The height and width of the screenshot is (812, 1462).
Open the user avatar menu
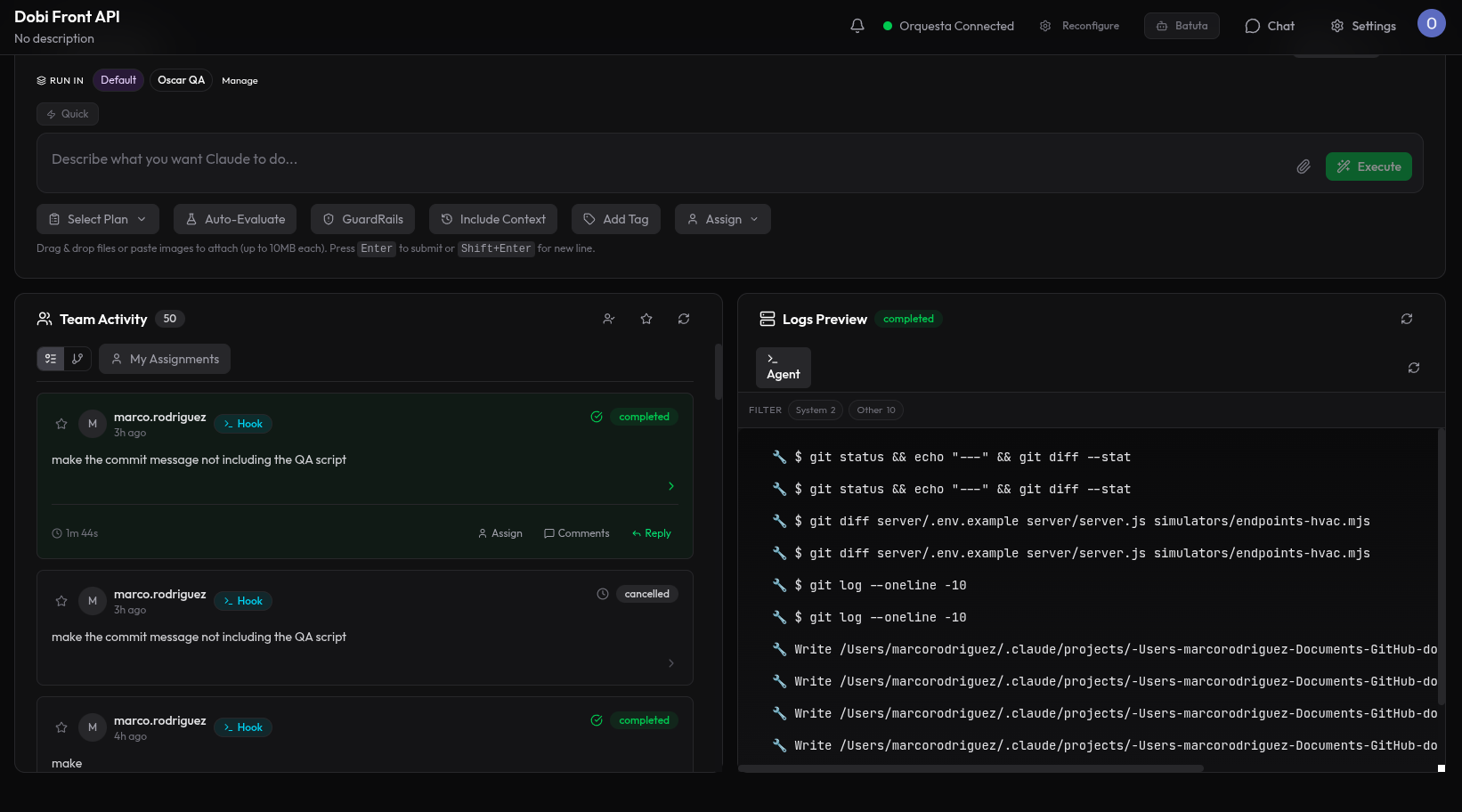(1431, 24)
